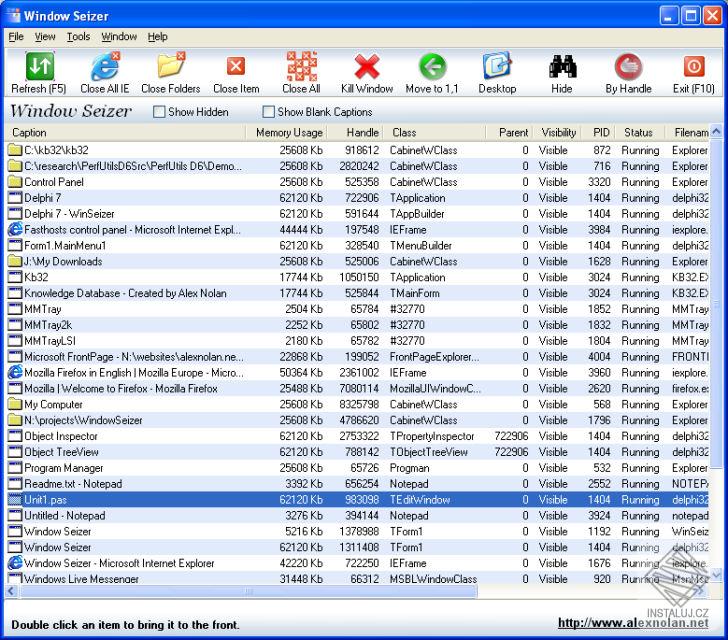The image size is (728, 640).
Task: Sort list by Memory Usage column header
Action: pyautogui.click(x=288, y=133)
